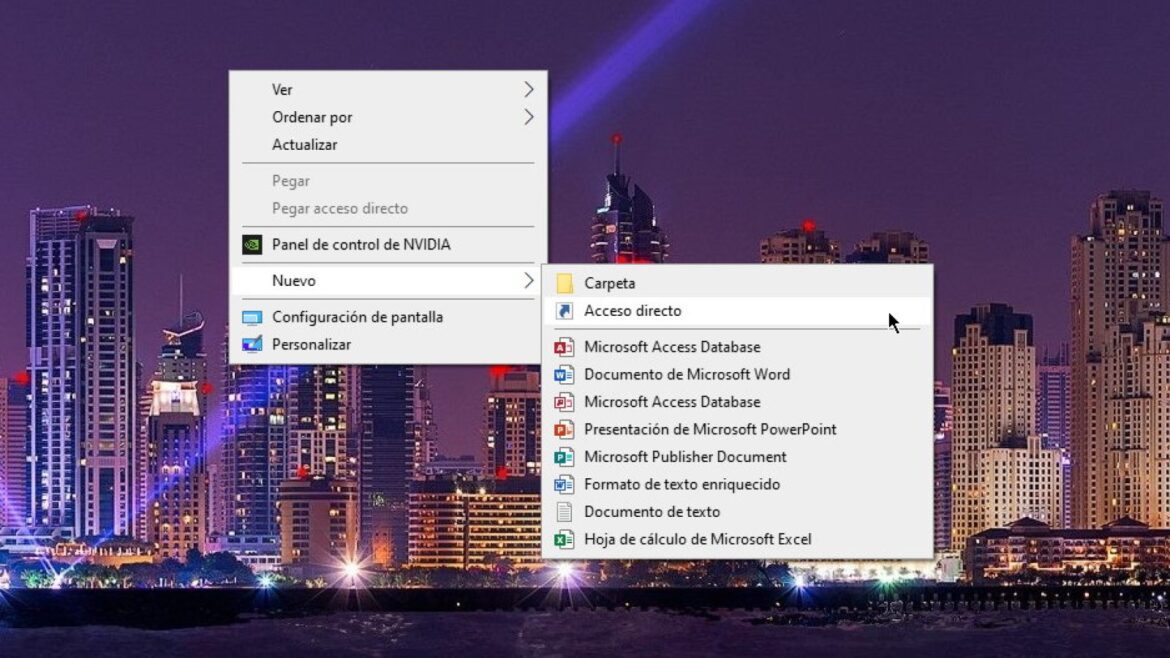Click the Hoja de cálculo Excel icon

tap(564, 539)
